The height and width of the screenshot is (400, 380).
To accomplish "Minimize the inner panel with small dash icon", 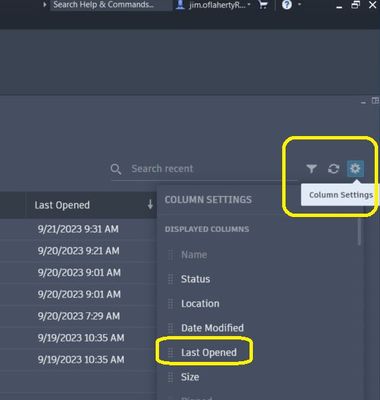I will point(363,102).
